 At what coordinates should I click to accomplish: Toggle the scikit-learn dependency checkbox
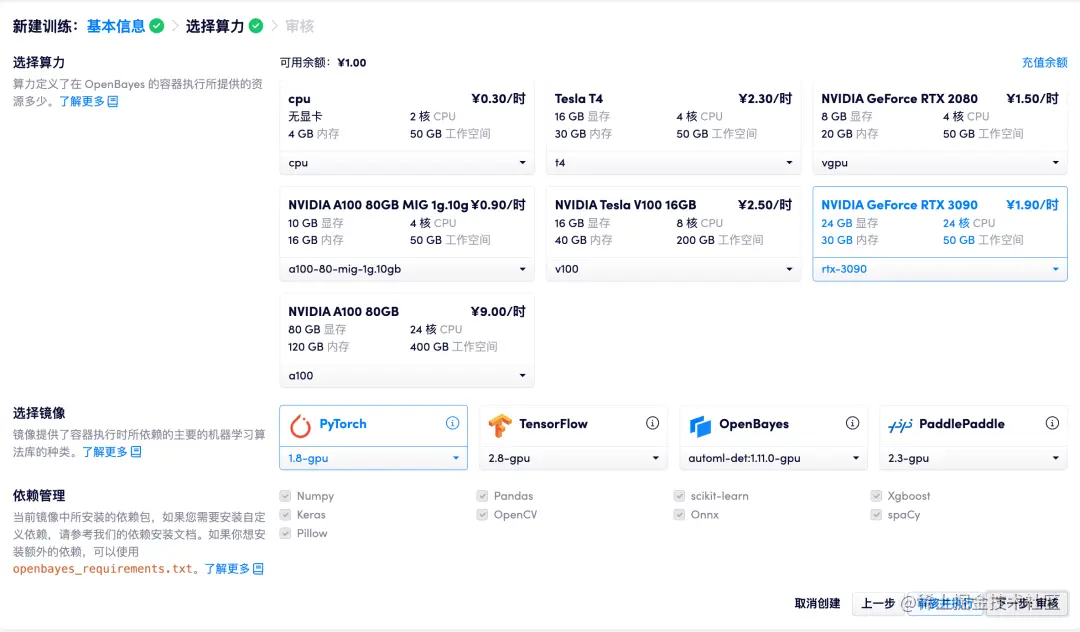[x=679, y=496]
